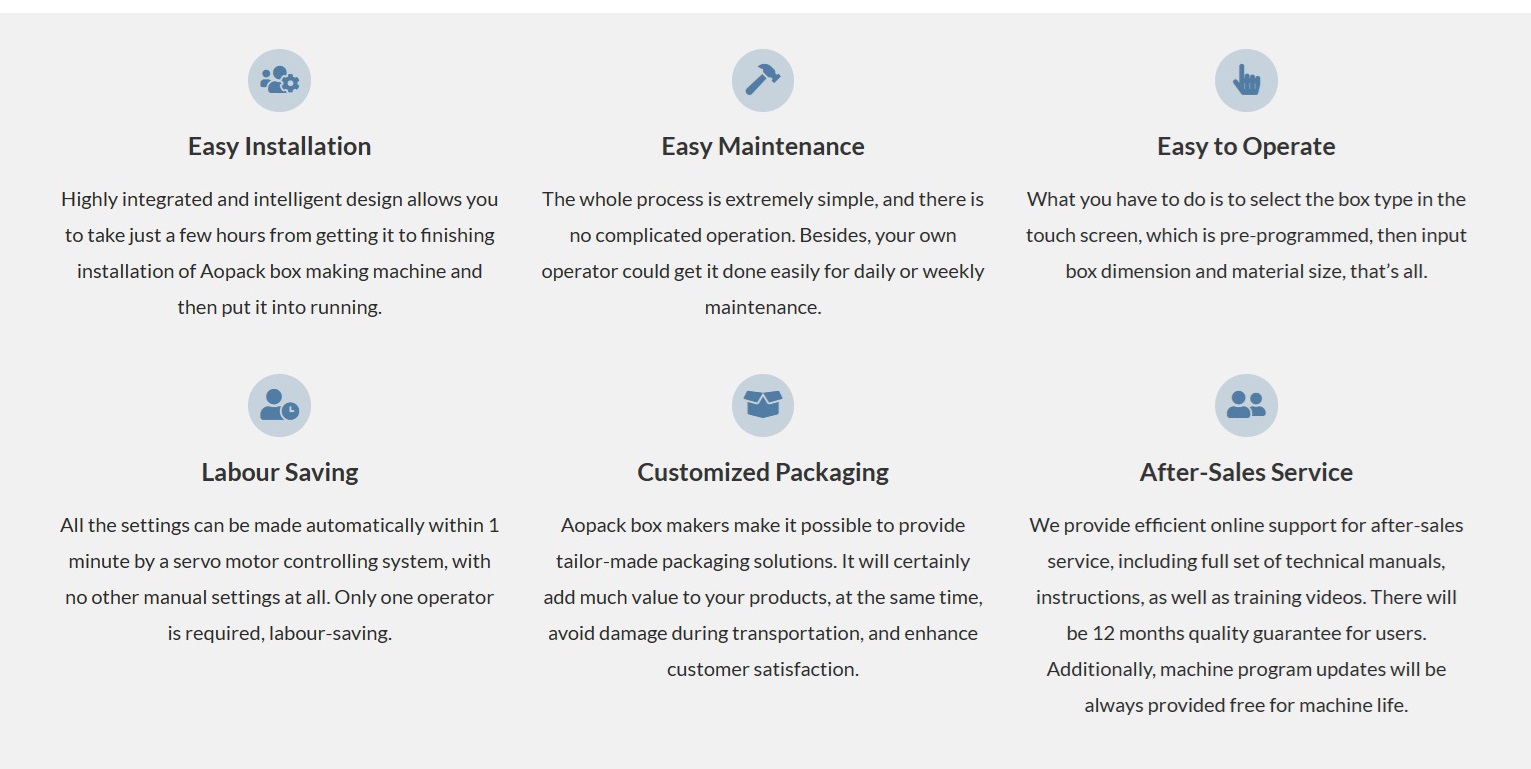Select the Easy Maintenance heading
Image resolution: width=1531 pixels, height=769 pixels.
point(762,146)
